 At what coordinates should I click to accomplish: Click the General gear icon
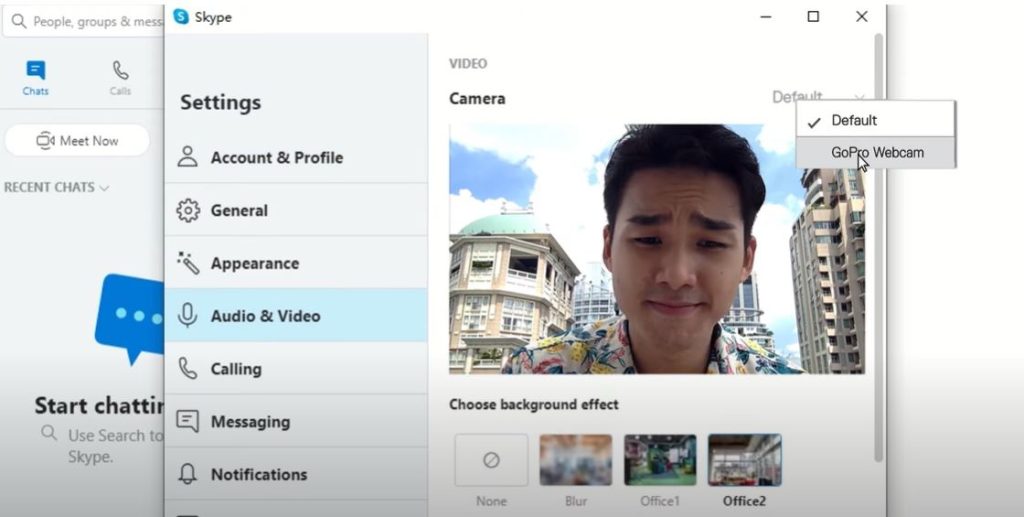coord(188,210)
